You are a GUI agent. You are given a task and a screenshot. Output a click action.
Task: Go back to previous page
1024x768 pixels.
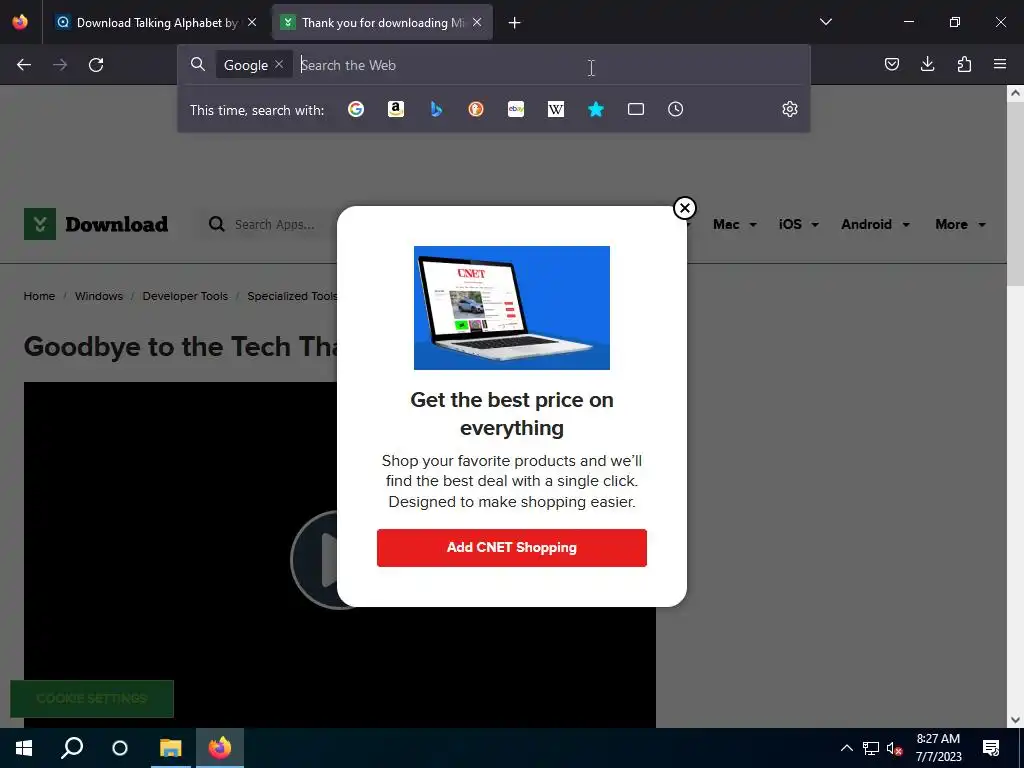tap(24, 65)
